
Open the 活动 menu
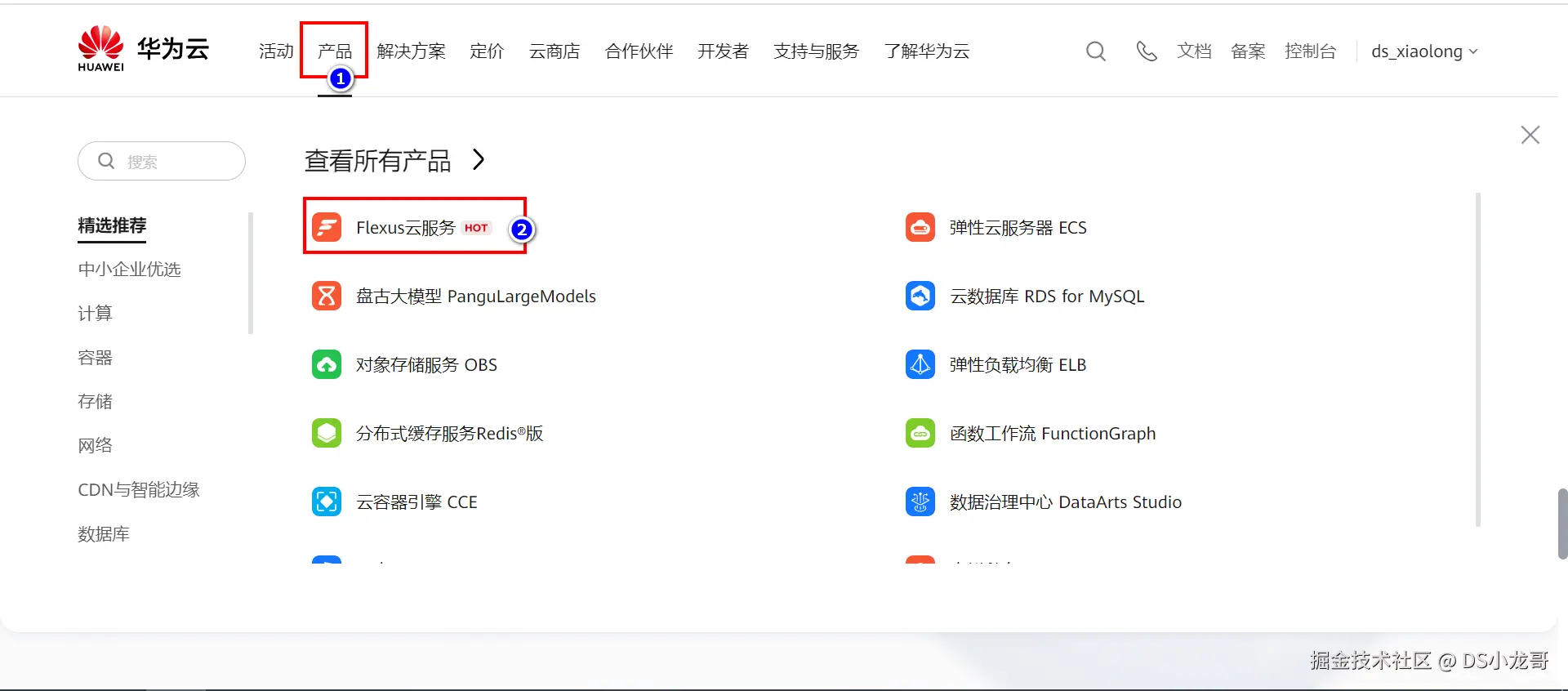276,51
